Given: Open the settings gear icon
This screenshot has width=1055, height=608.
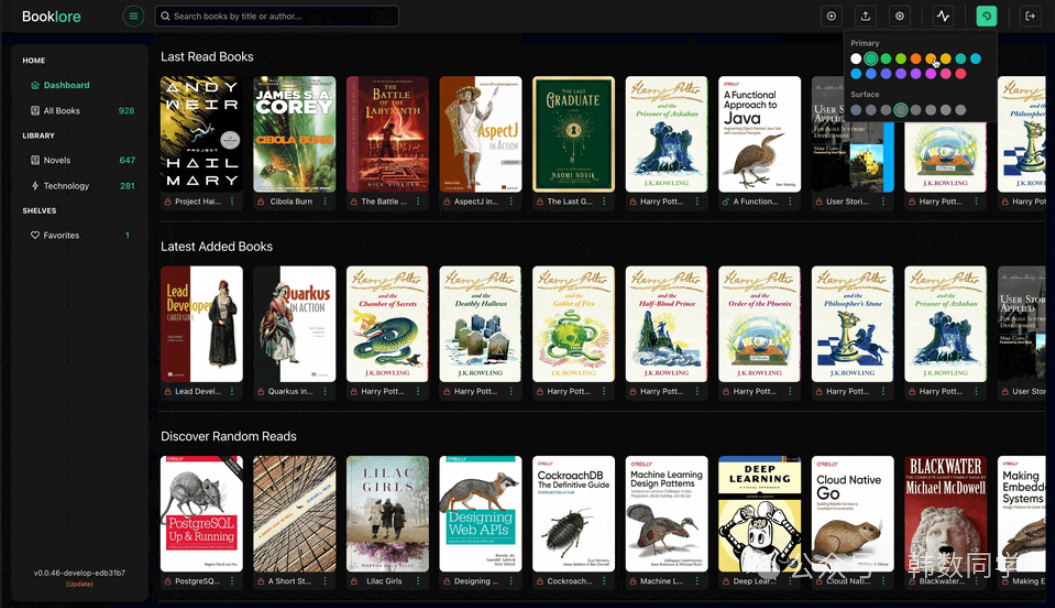Looking at the screenshot, I should pos(900,16).
